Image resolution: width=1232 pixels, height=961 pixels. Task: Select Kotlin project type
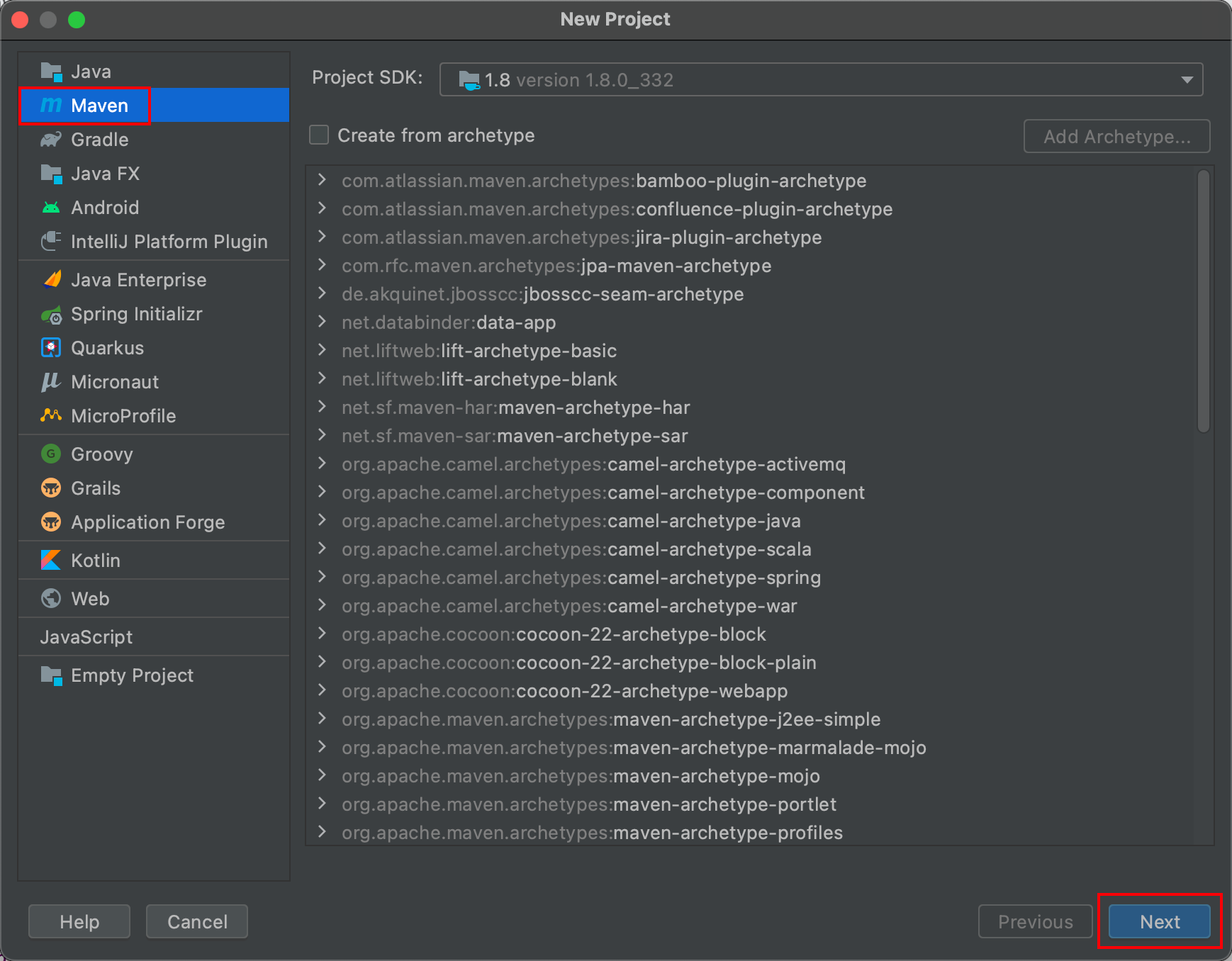pos(154,561)
